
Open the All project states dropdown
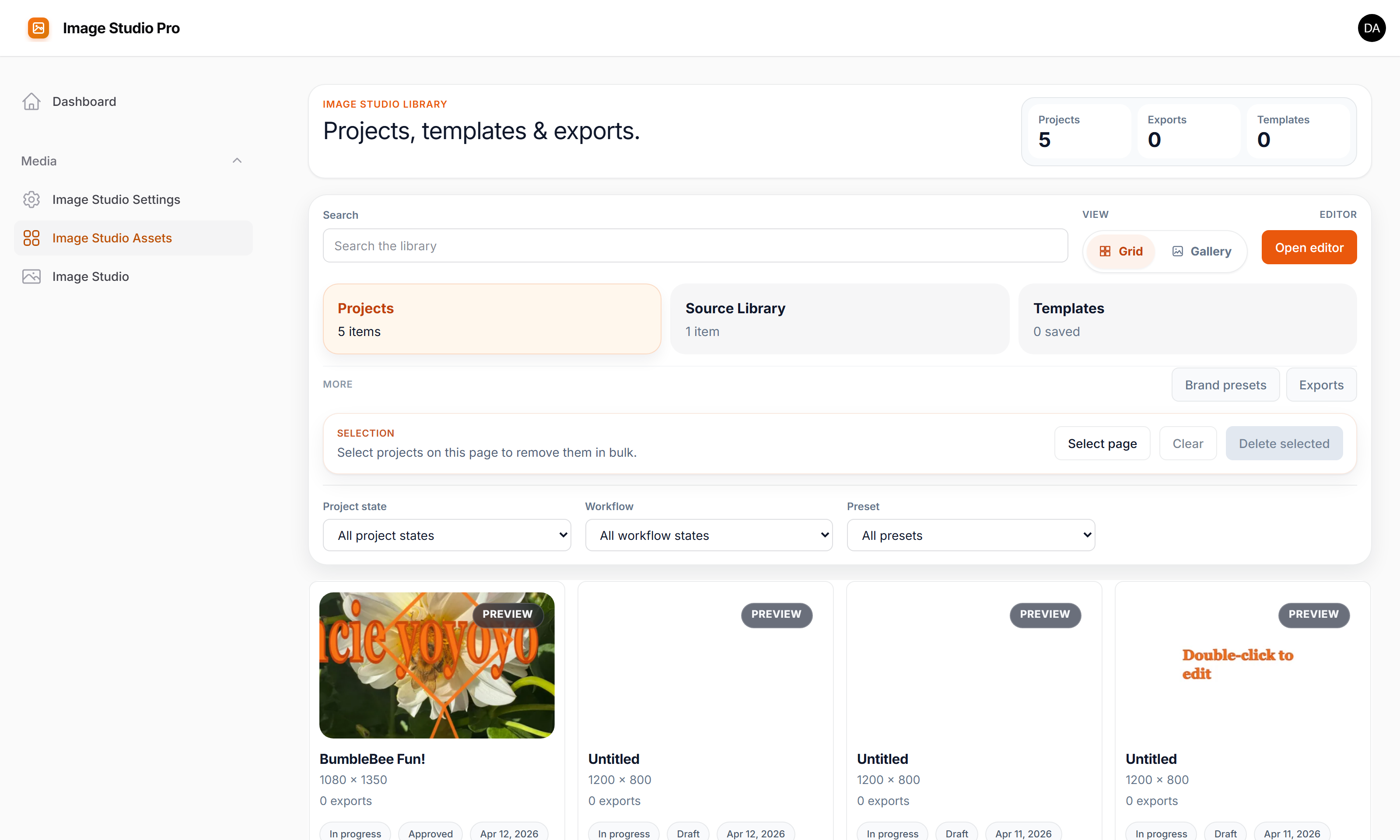click(447, 535)
